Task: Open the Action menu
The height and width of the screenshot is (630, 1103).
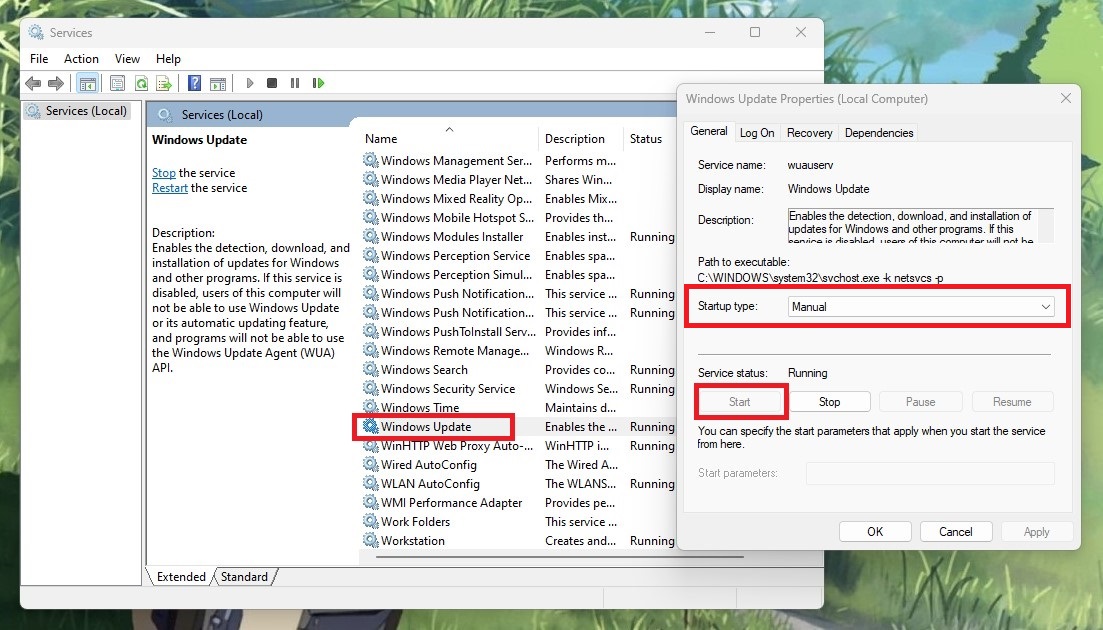Action: coord(81,59)
